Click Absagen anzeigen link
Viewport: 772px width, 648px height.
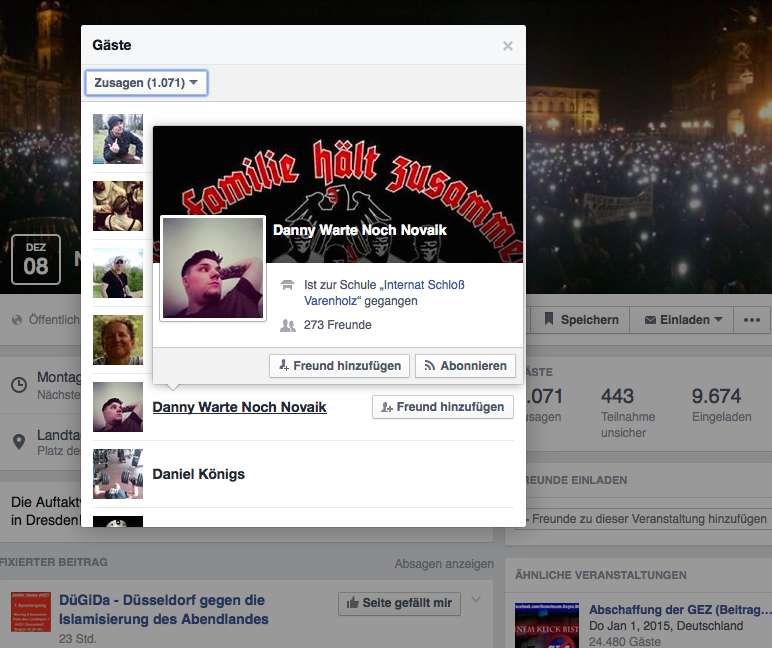(x=444, y=564)
